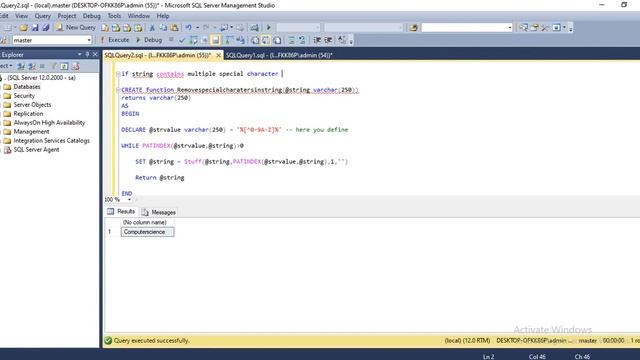Click the Copy icon in the toolbar

pyautogui.click(x=163, y=28)
